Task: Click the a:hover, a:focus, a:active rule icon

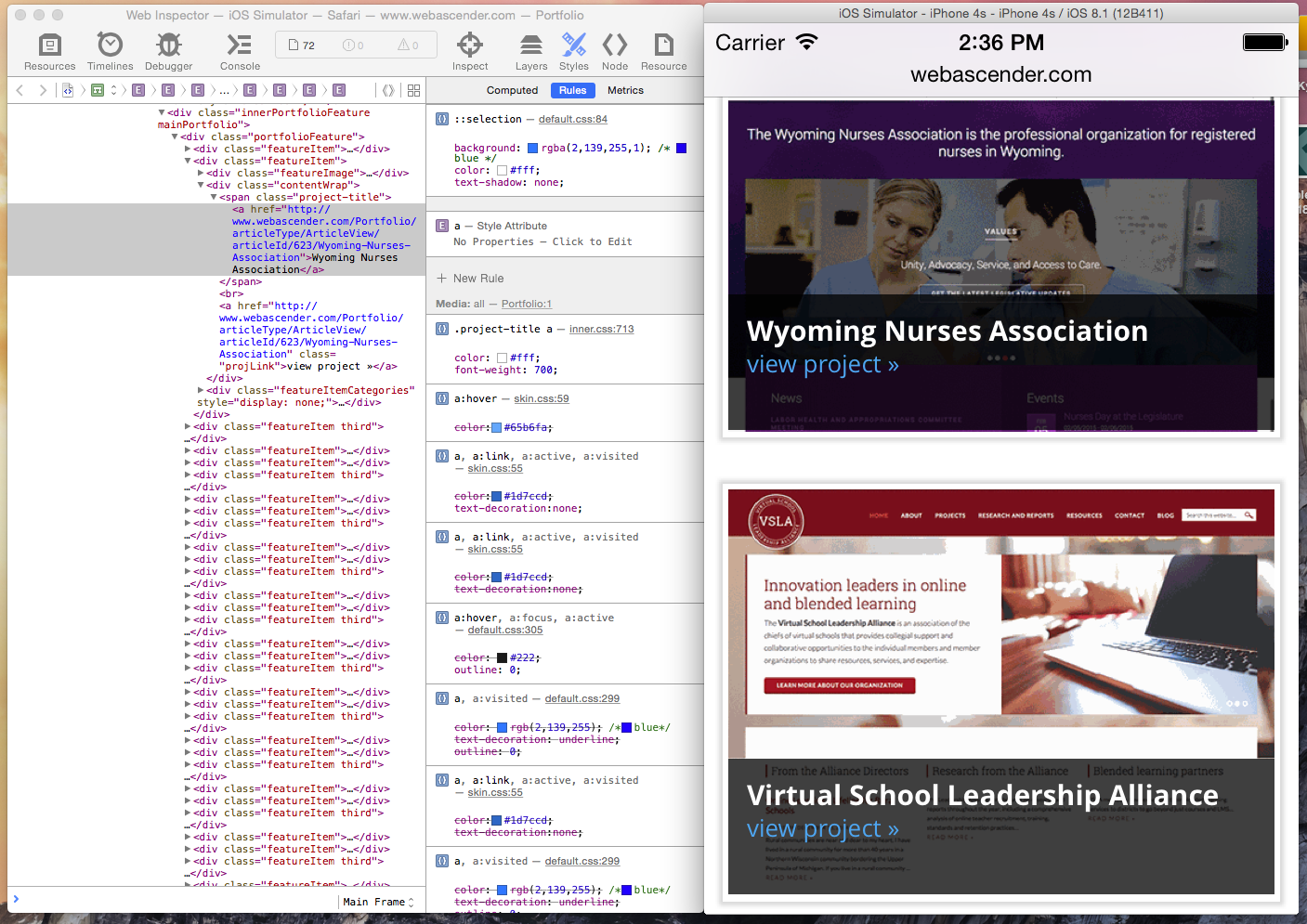Action: (x=442, y=618)
